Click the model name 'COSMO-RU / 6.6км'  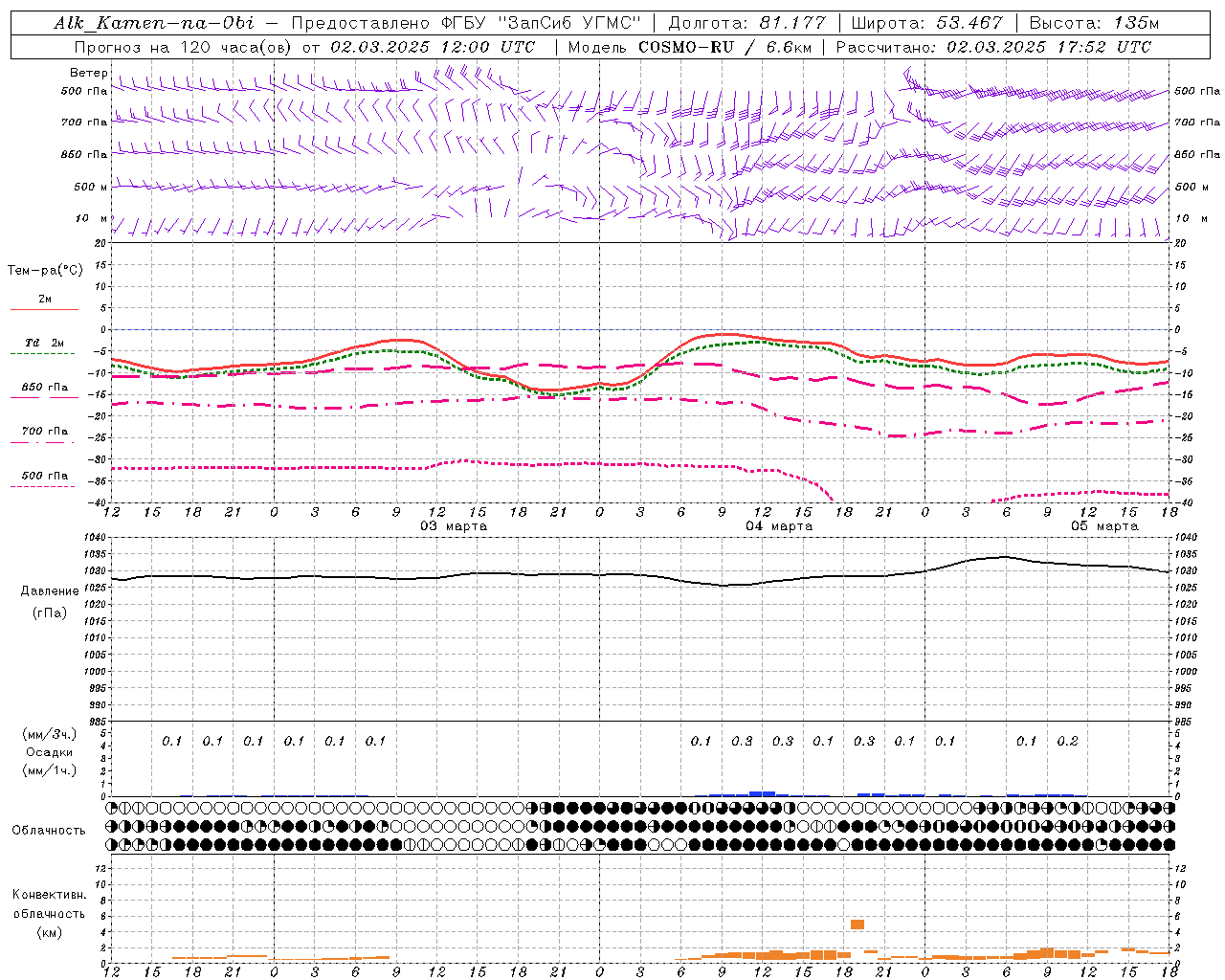click(724, 47)
